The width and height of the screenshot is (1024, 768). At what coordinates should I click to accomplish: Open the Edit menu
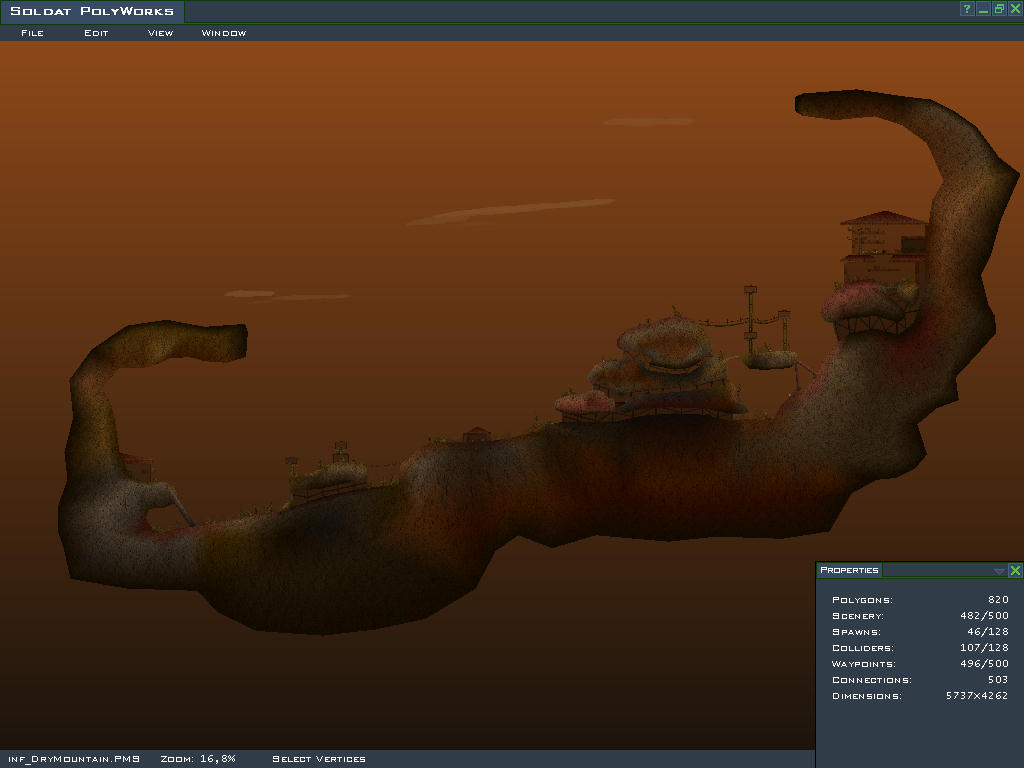click(96, 33)
